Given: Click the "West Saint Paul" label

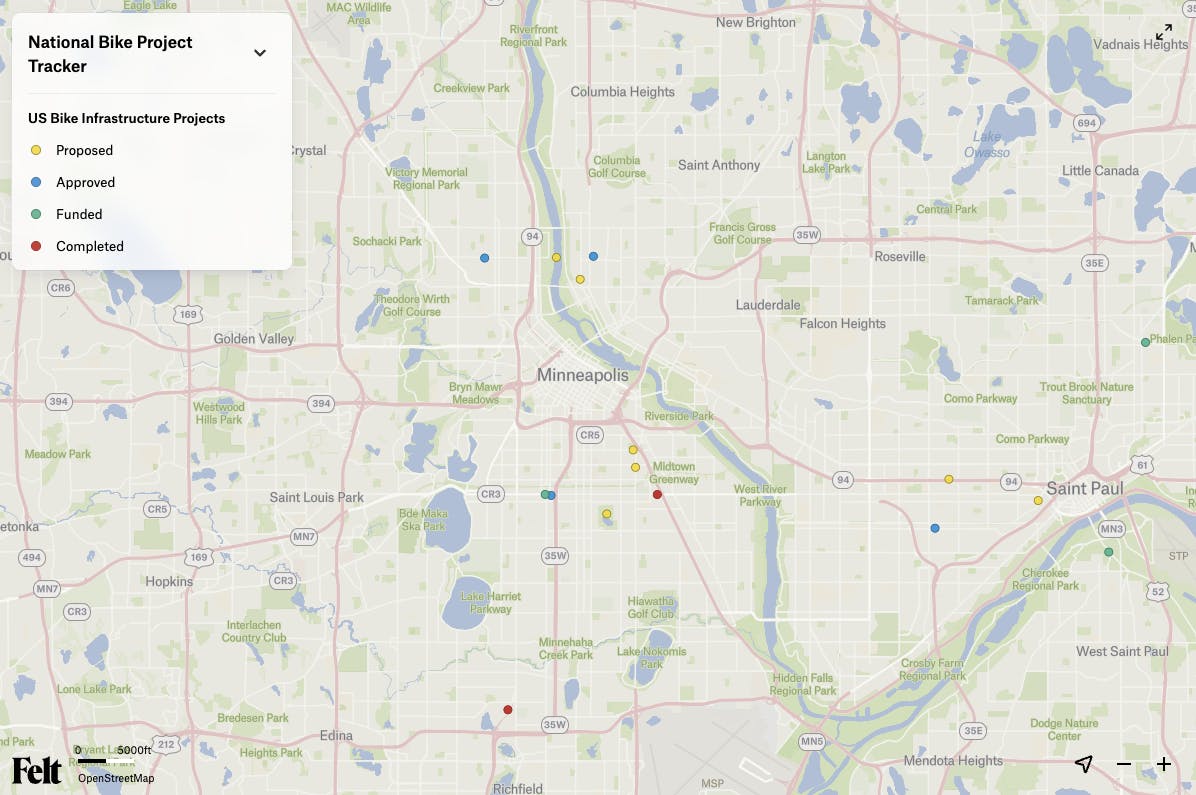Looking at the screenshot, I should (x=1122, y=651).
